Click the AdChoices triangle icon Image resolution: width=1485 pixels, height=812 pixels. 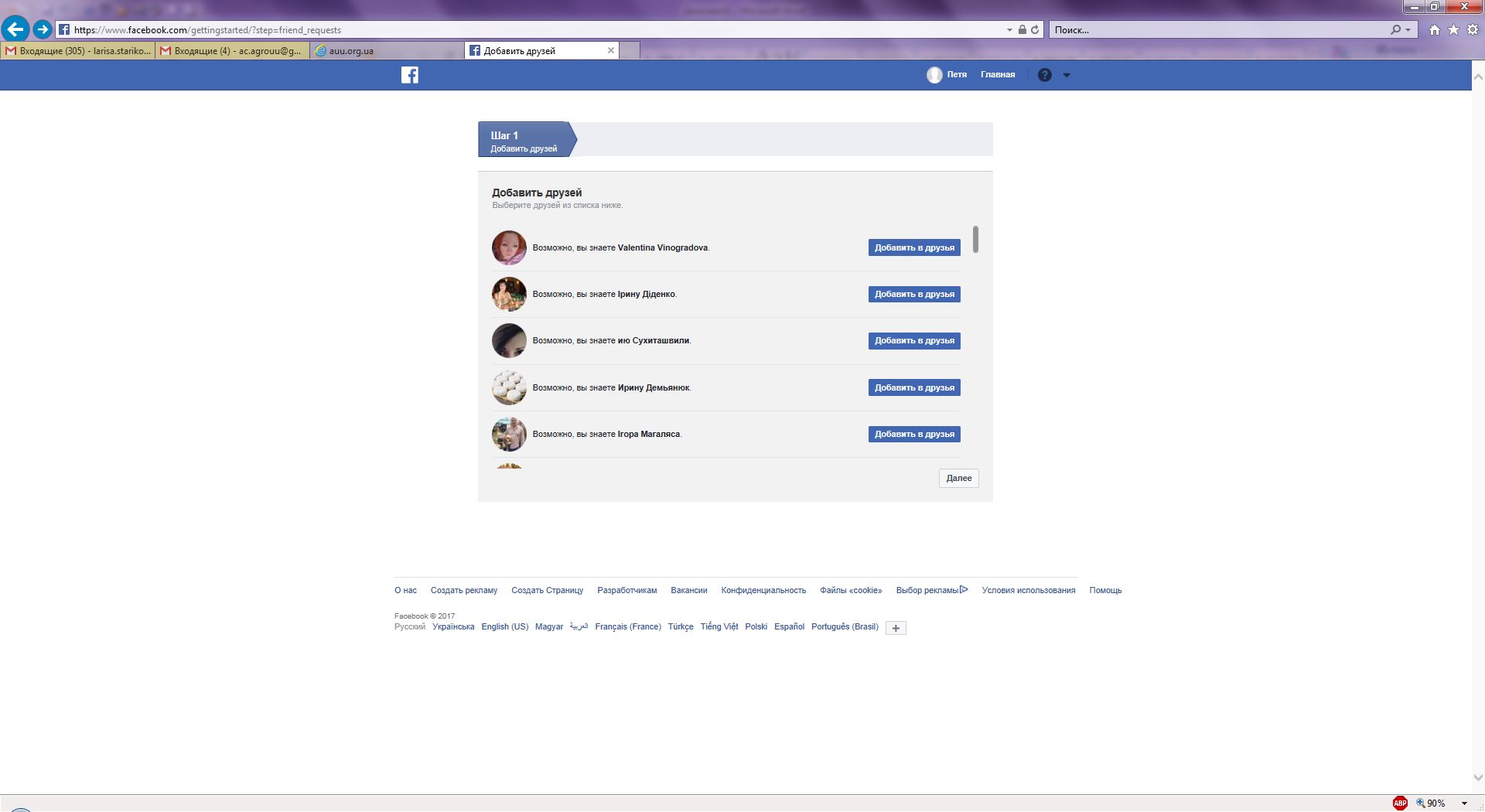[x=964, y=589]
